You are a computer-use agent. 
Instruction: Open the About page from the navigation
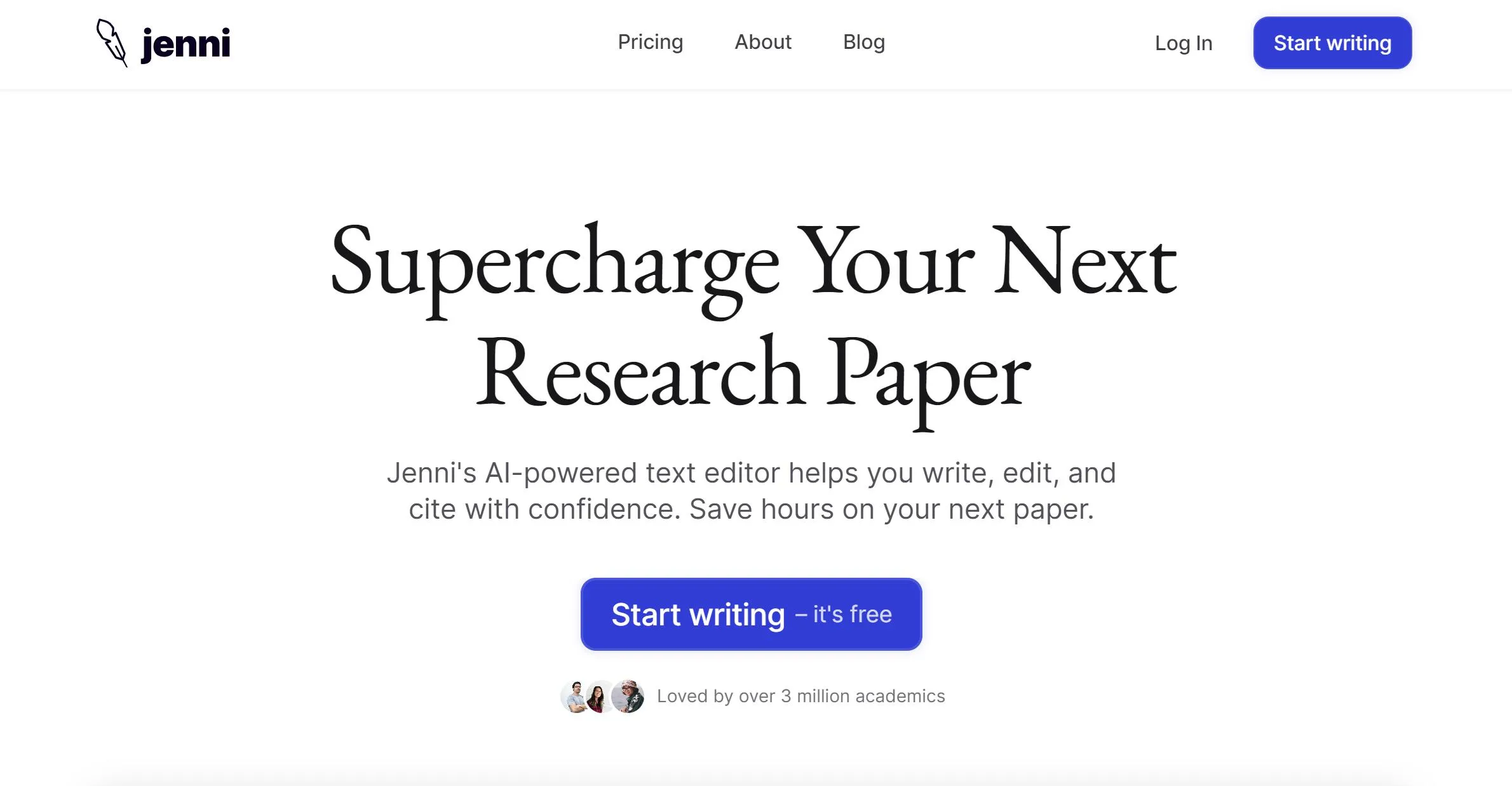(x=762, y=42)
